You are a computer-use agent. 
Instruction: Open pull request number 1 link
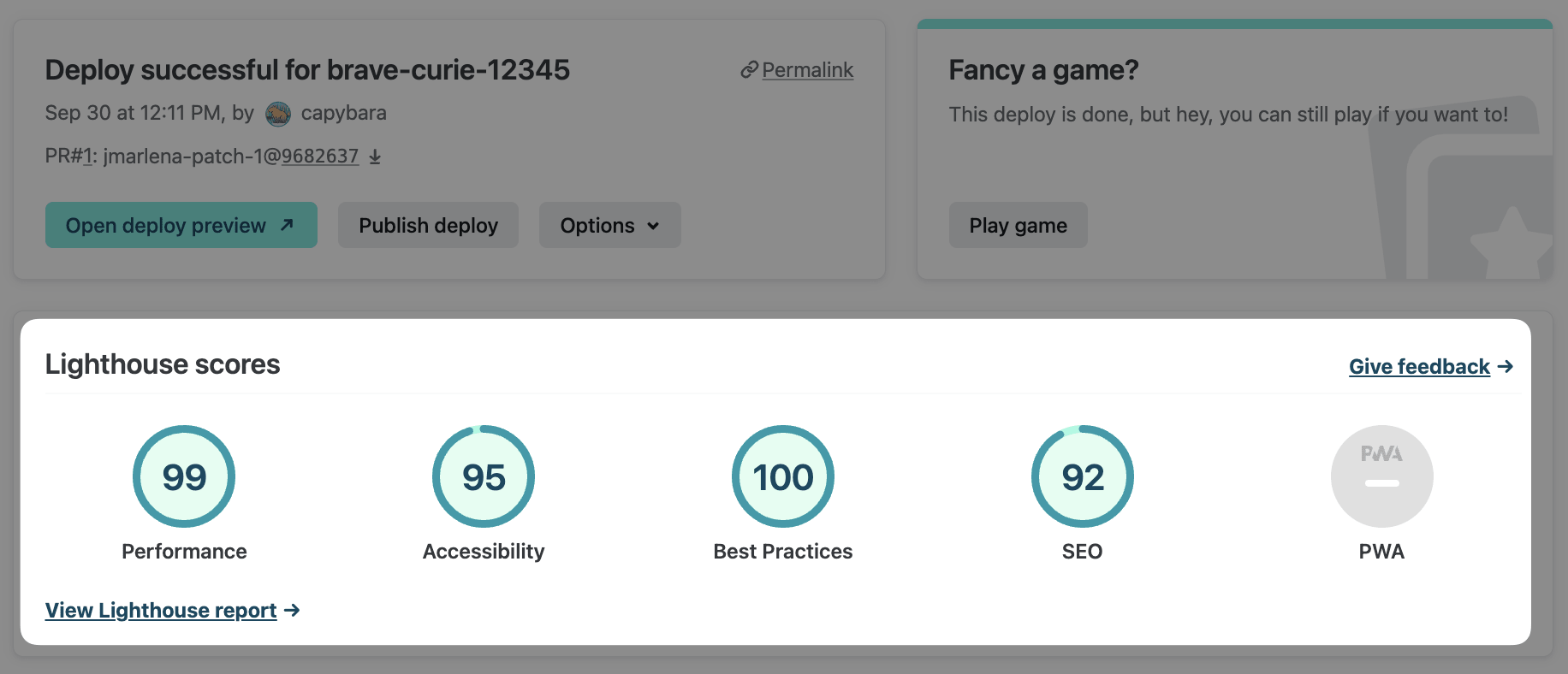point(86,157)
